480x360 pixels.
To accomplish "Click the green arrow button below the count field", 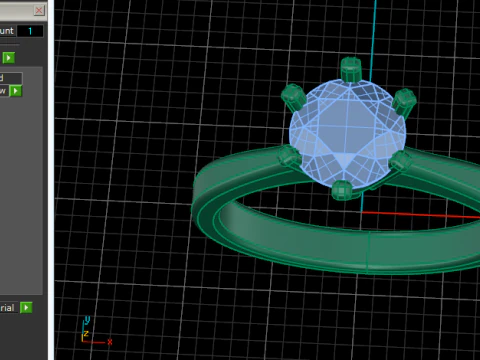I will tap(9, 58).
